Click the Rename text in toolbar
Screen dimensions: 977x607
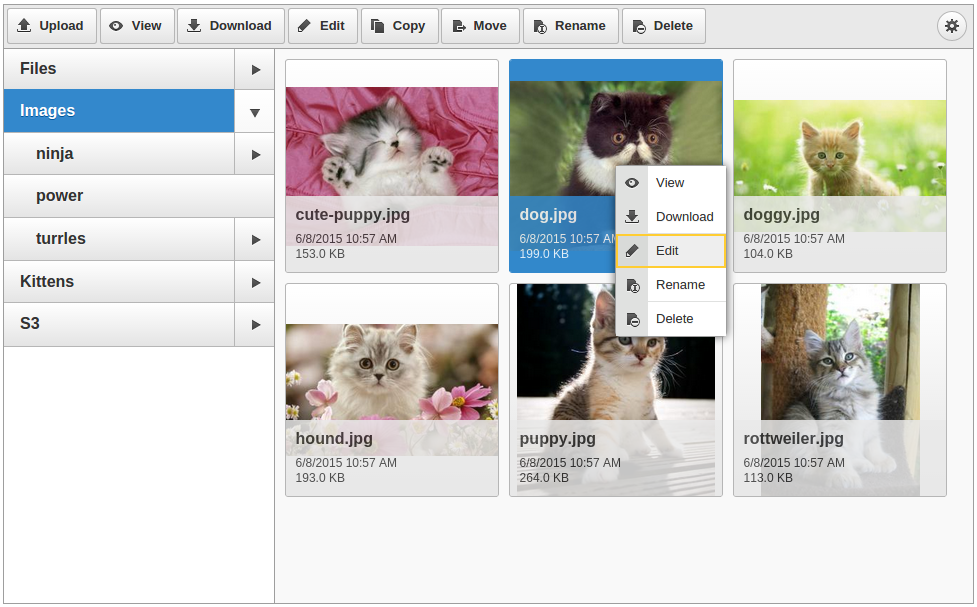tap(580, 26)
